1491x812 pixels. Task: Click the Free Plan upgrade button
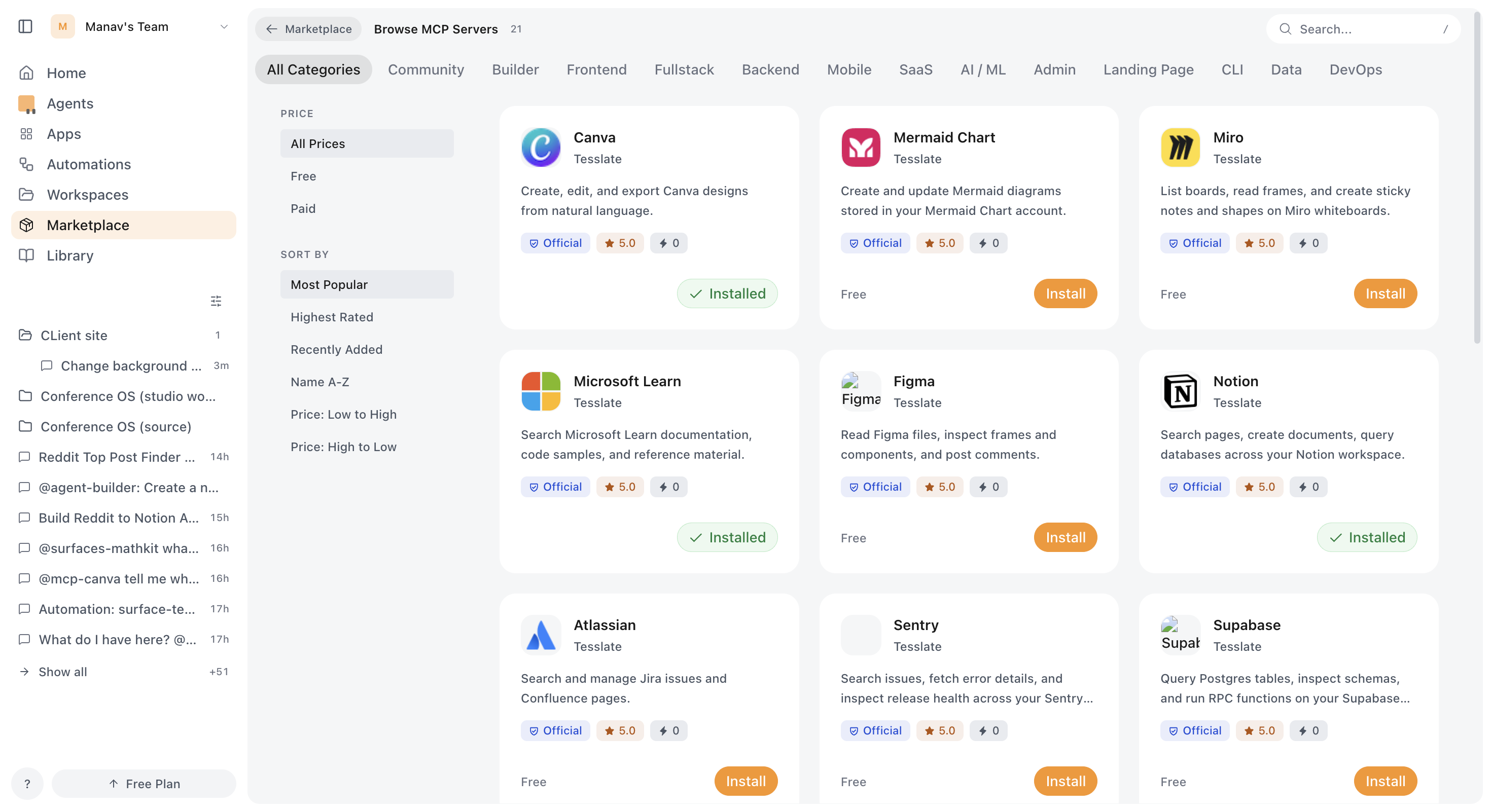pos(144,784)
